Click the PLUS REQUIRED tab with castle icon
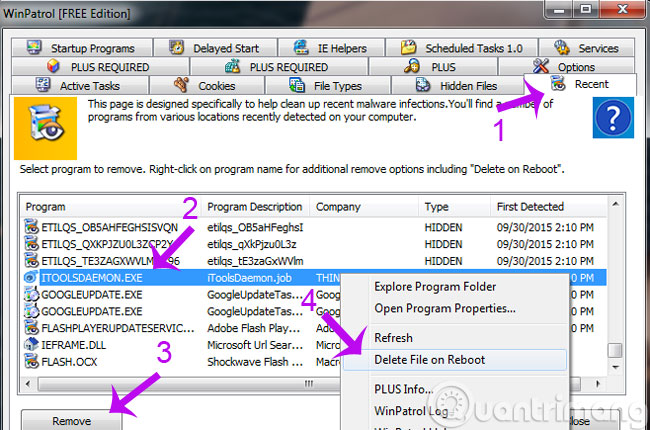Screen dimensions: 650x430 point(279,67)
